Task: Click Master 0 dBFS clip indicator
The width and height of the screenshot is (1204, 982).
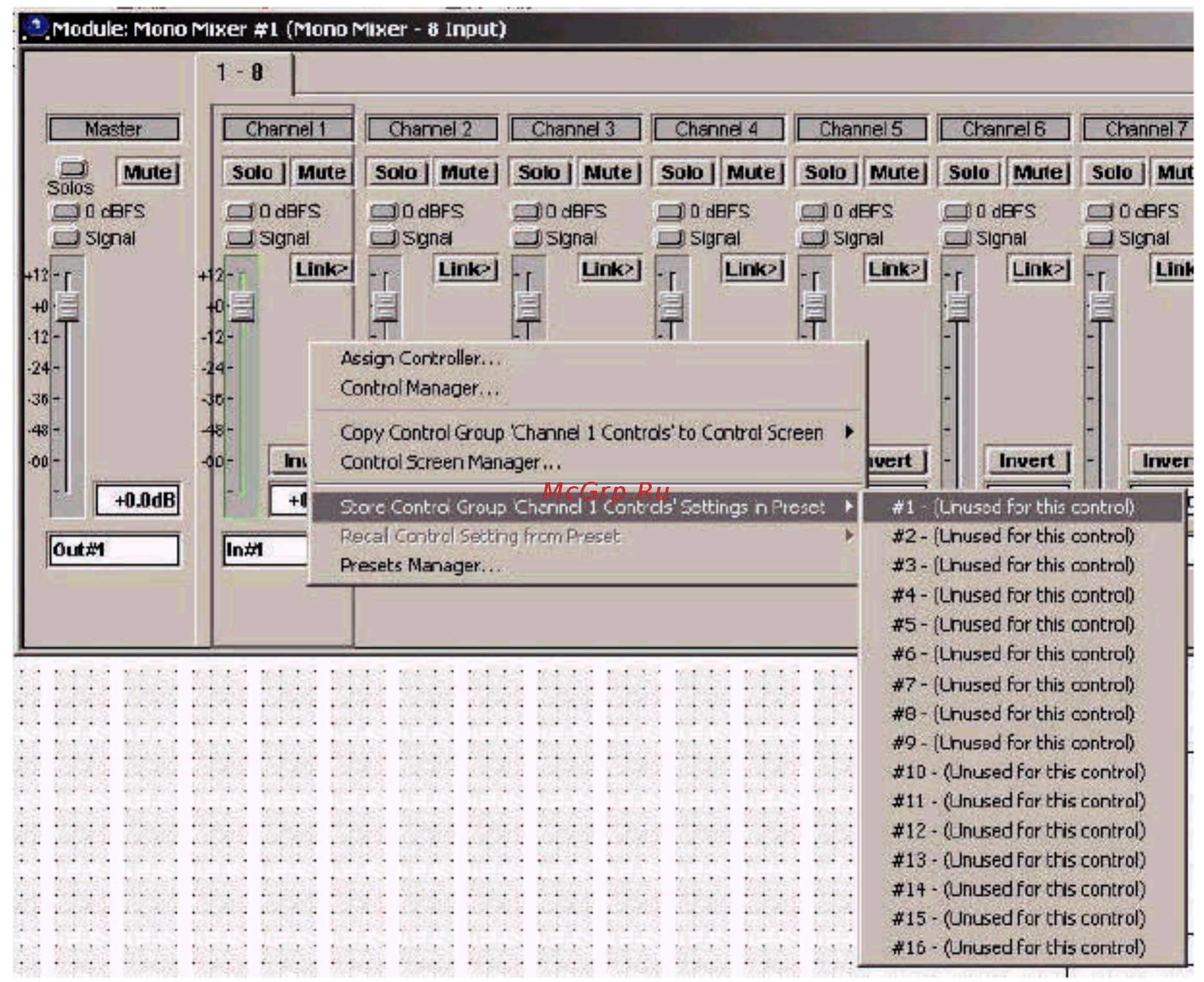Action: coord(65,211)
